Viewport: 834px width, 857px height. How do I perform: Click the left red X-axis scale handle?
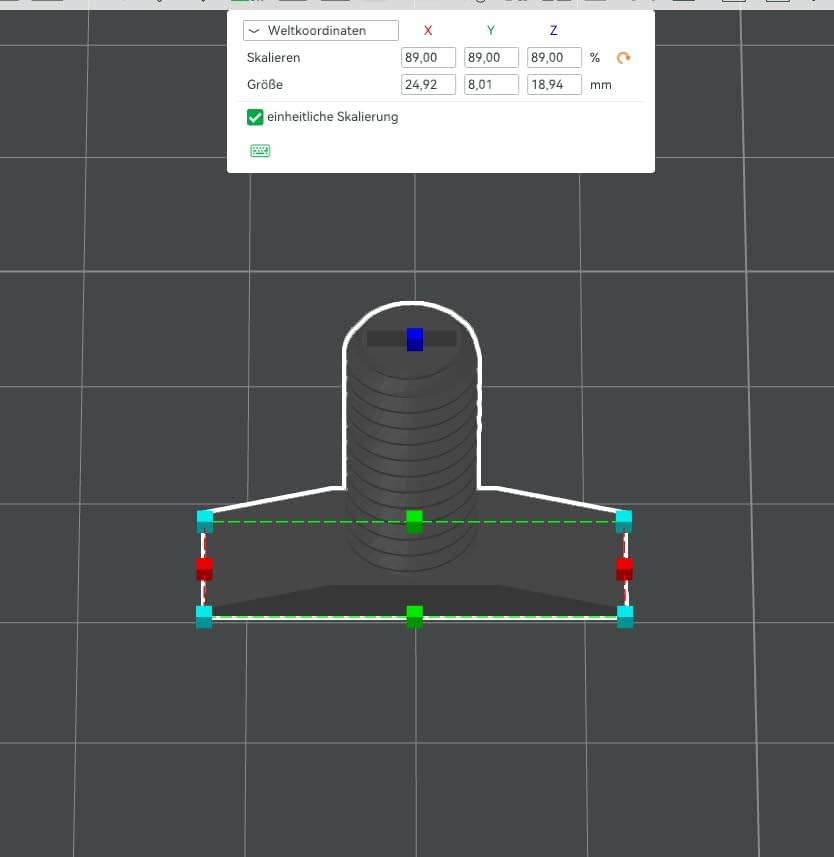coord(204,569)
